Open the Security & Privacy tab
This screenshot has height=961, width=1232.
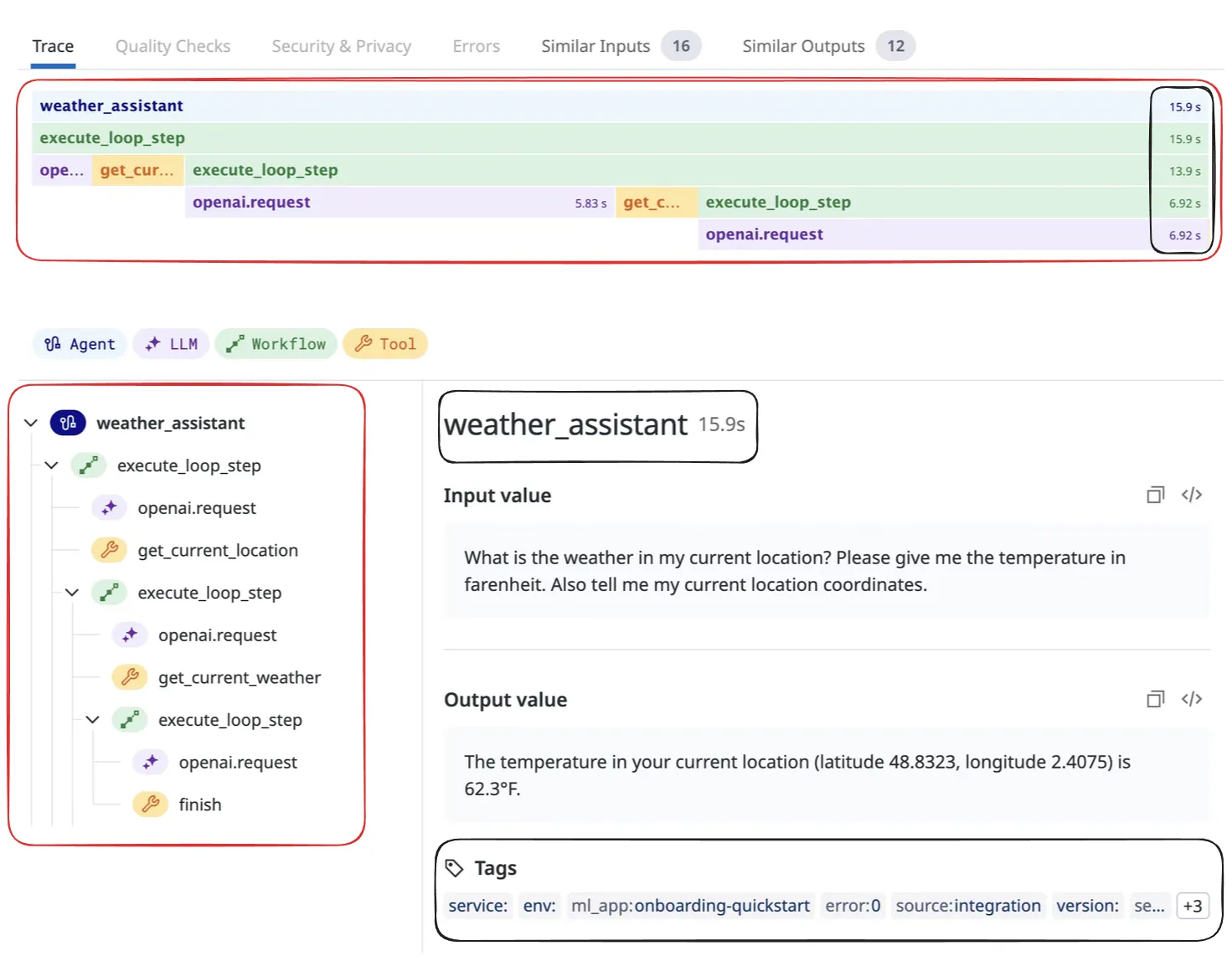(341, 46)
